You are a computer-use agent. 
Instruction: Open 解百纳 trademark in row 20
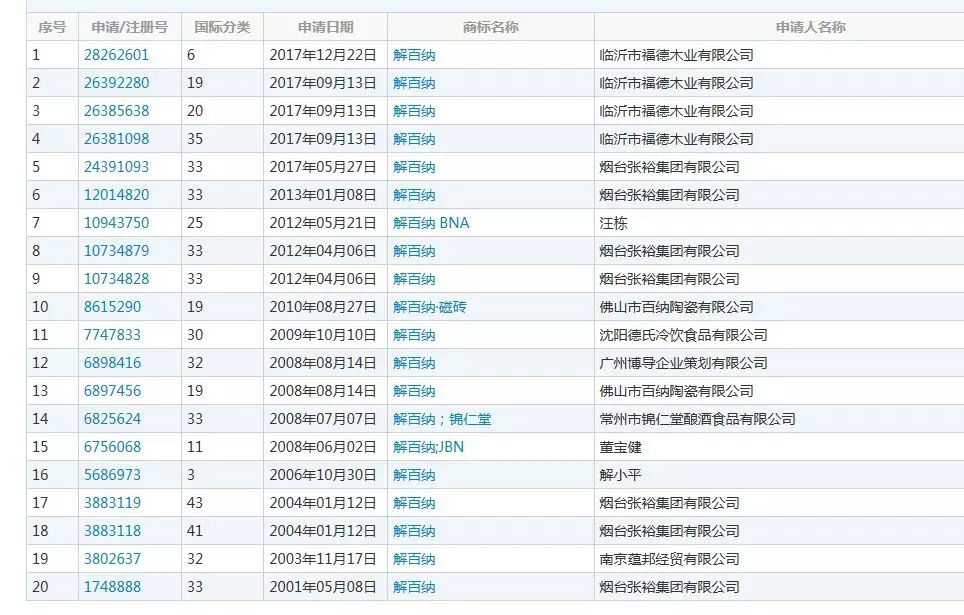414,587
